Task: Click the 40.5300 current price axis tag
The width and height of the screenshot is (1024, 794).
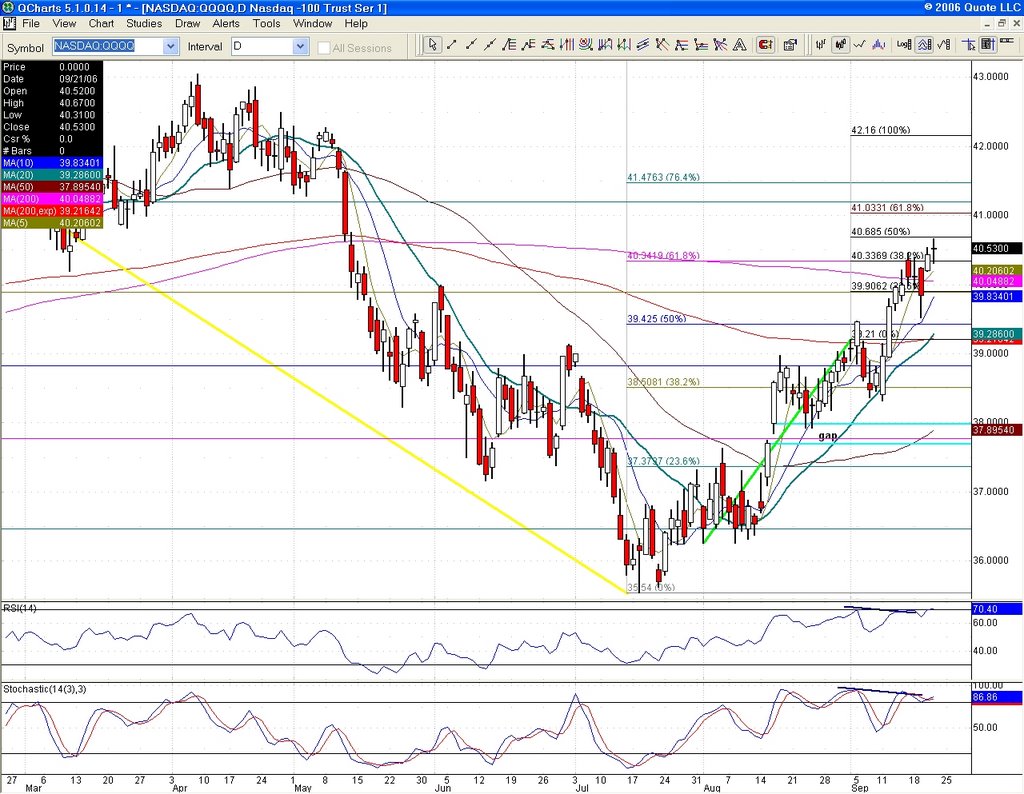Action: (995, 248)
